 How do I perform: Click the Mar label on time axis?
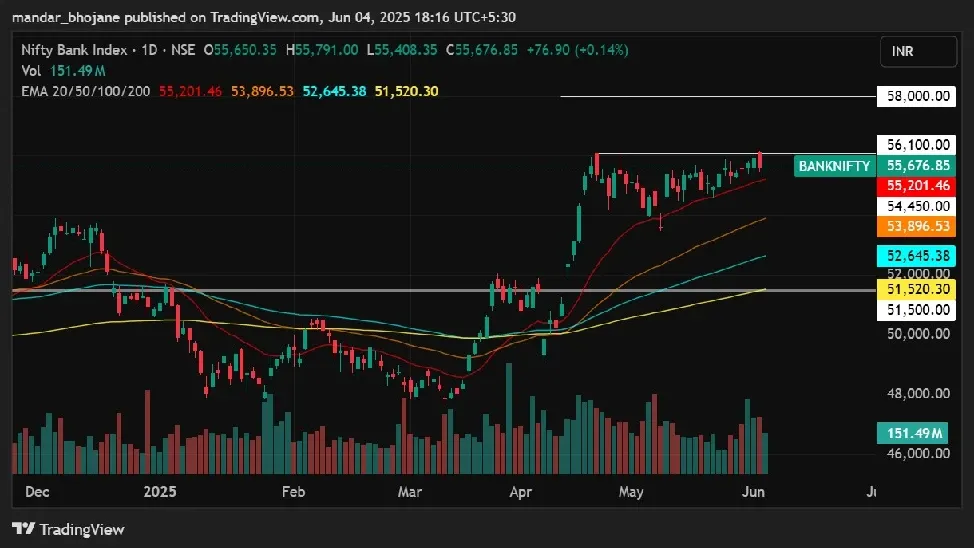[x=409, y=492]
